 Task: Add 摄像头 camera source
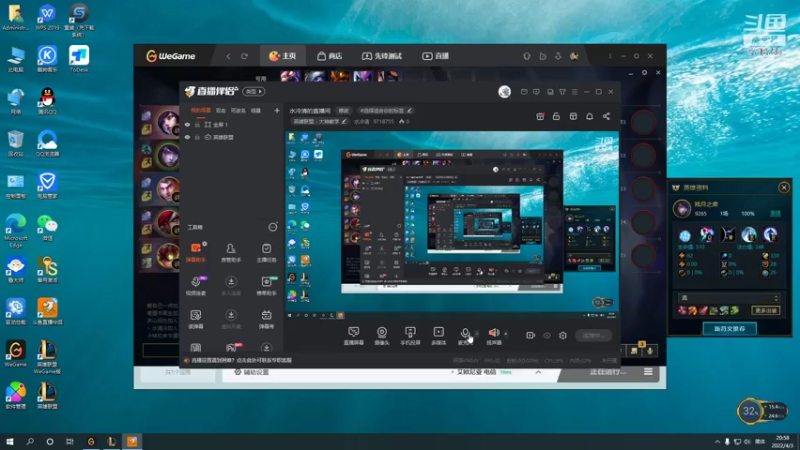(x=382, y=336)
